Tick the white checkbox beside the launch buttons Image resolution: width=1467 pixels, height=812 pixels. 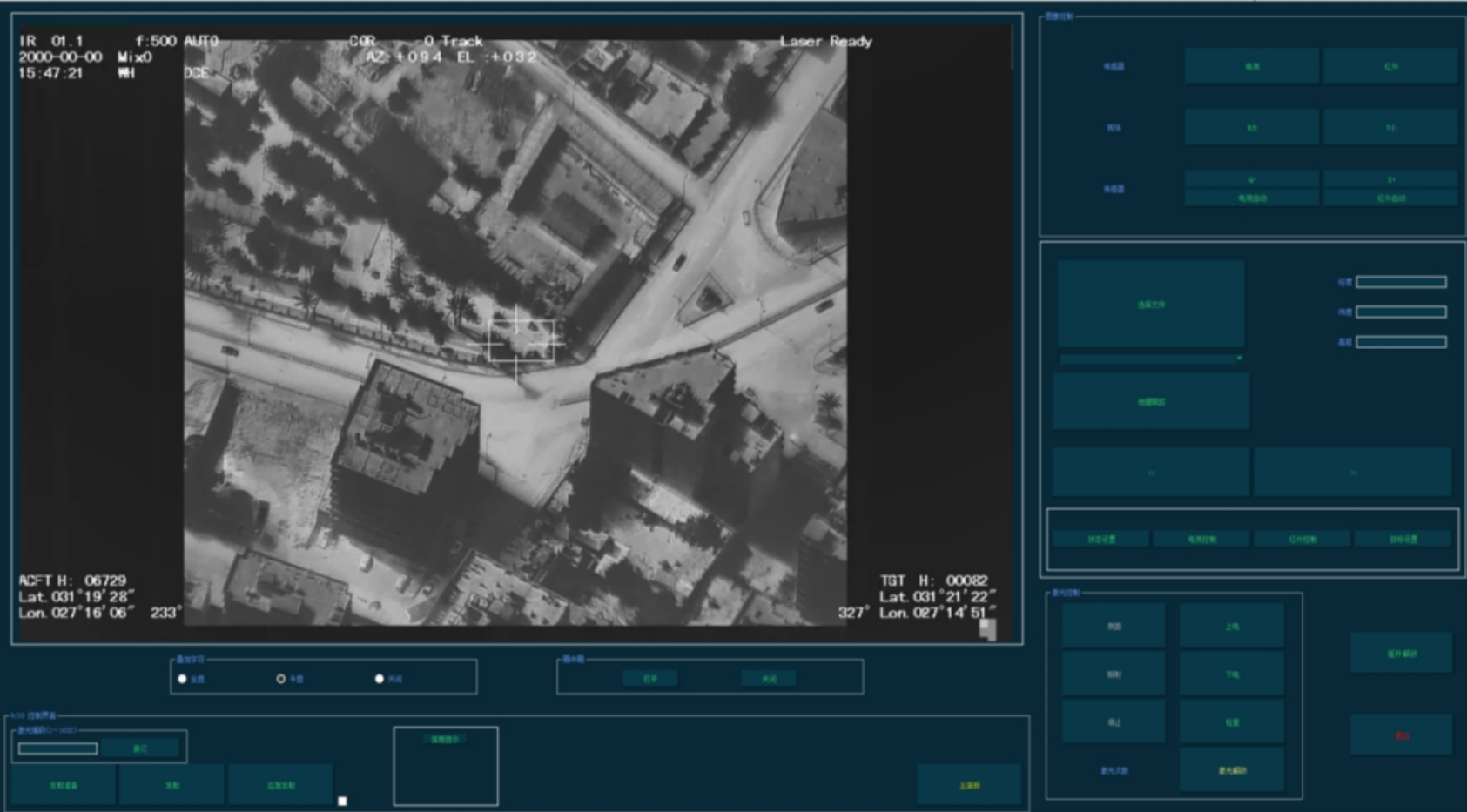[342, 801]
